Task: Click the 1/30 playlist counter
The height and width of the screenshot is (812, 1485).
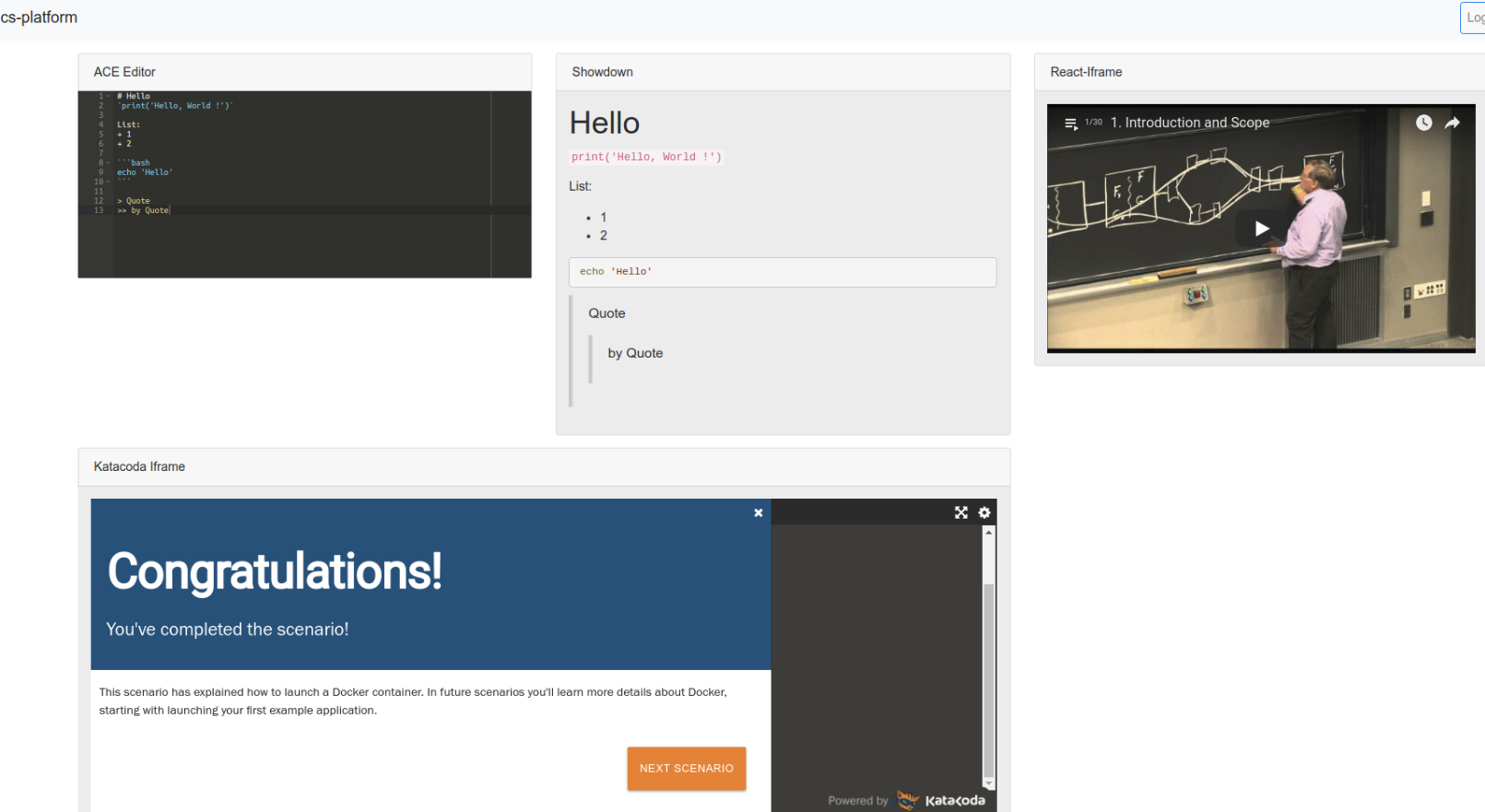Action: tap(1093, 123)
